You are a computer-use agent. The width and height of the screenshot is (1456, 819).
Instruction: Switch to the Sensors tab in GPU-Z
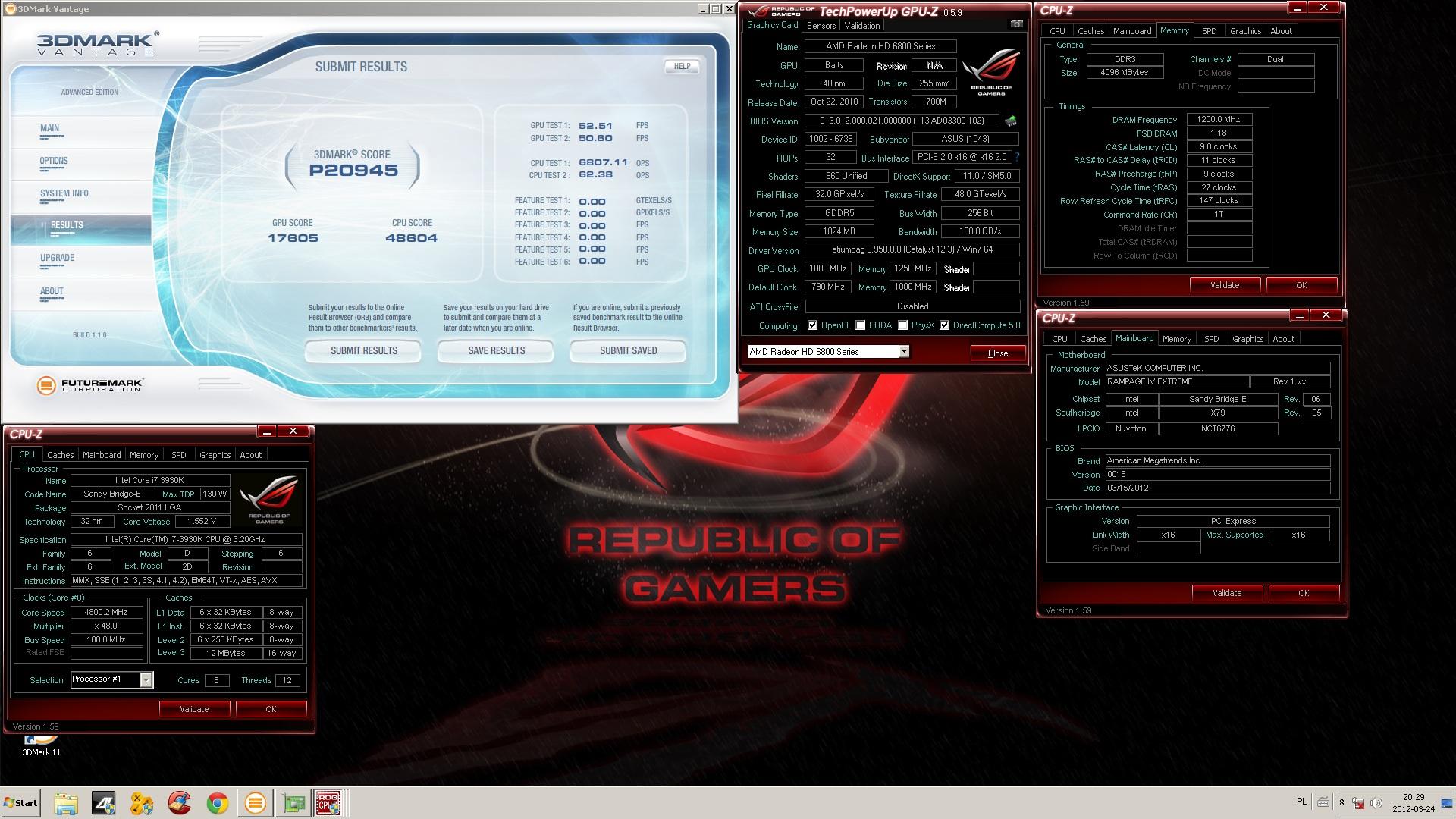(x=821, y=25)
